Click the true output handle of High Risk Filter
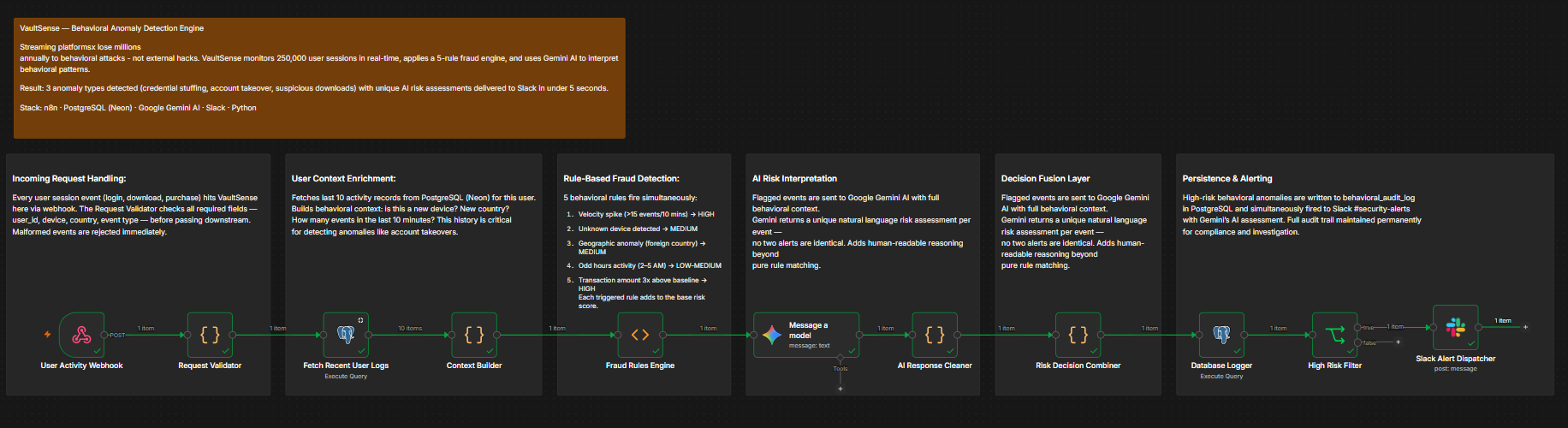 [x=1357, y=327]
